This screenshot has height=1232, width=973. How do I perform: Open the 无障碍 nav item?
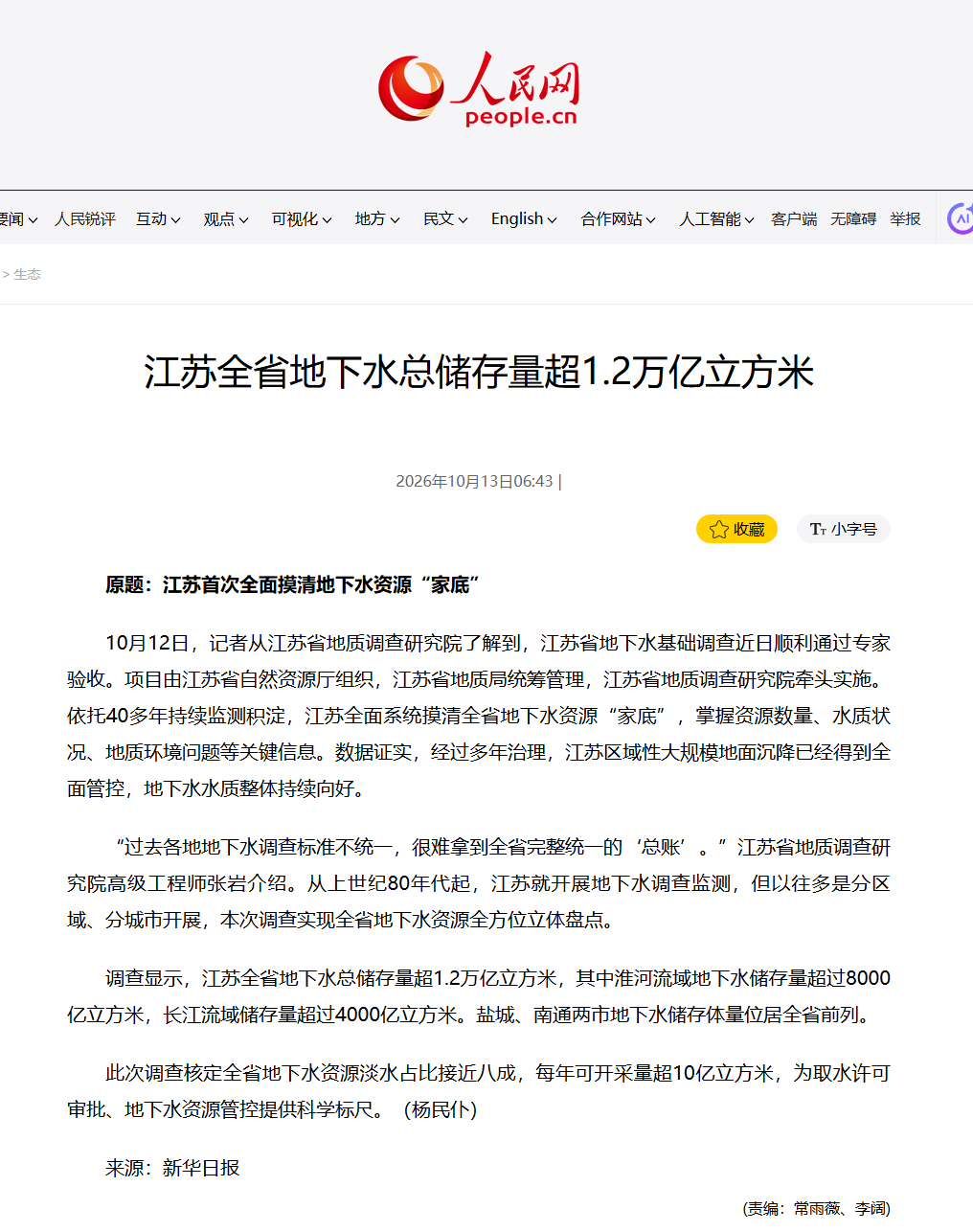(853, 219)
